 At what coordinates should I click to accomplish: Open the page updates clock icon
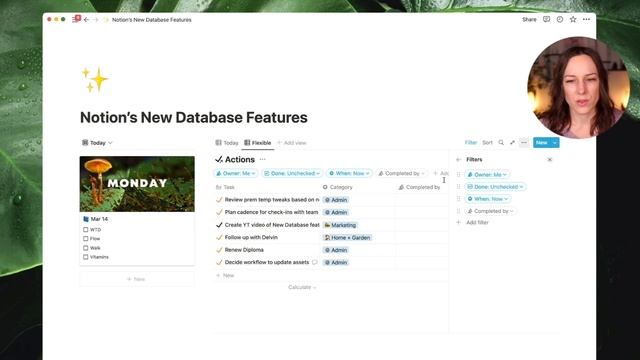pos(560,19)
